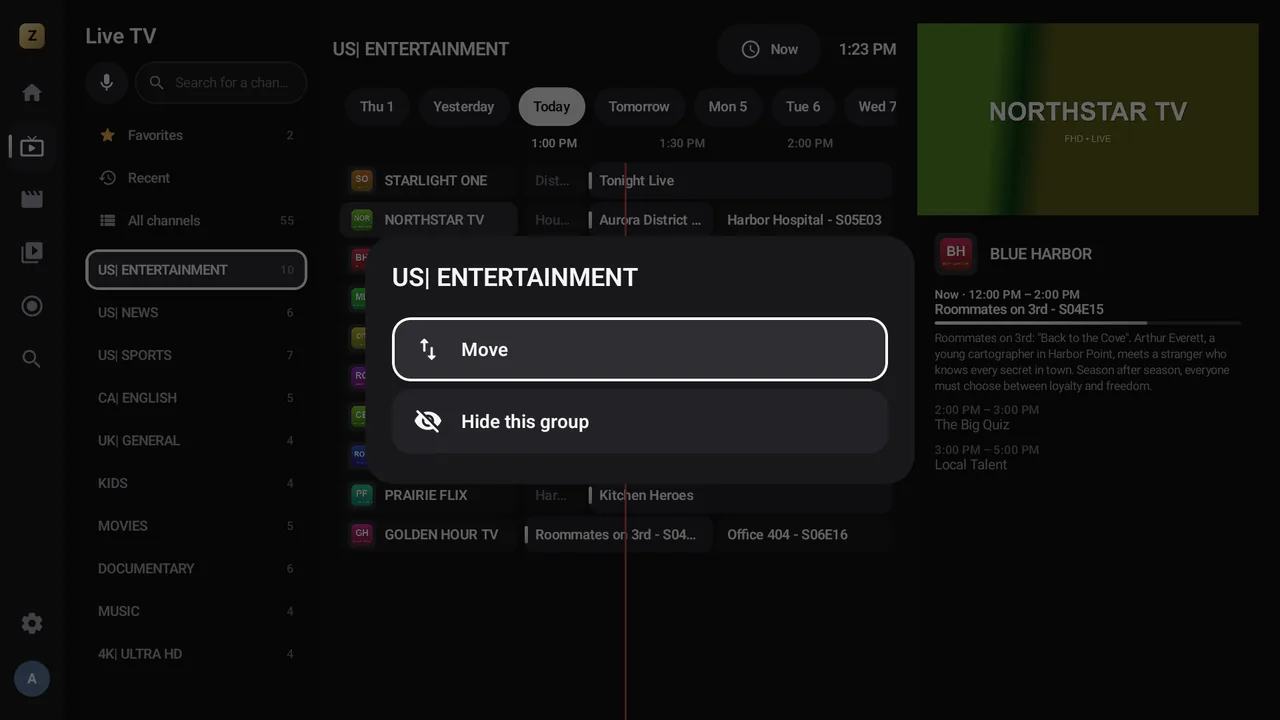Screen dimensions: 1280x720
Task: Click the STARLIGHT ONE channel logo
Action: coord(362,180)
